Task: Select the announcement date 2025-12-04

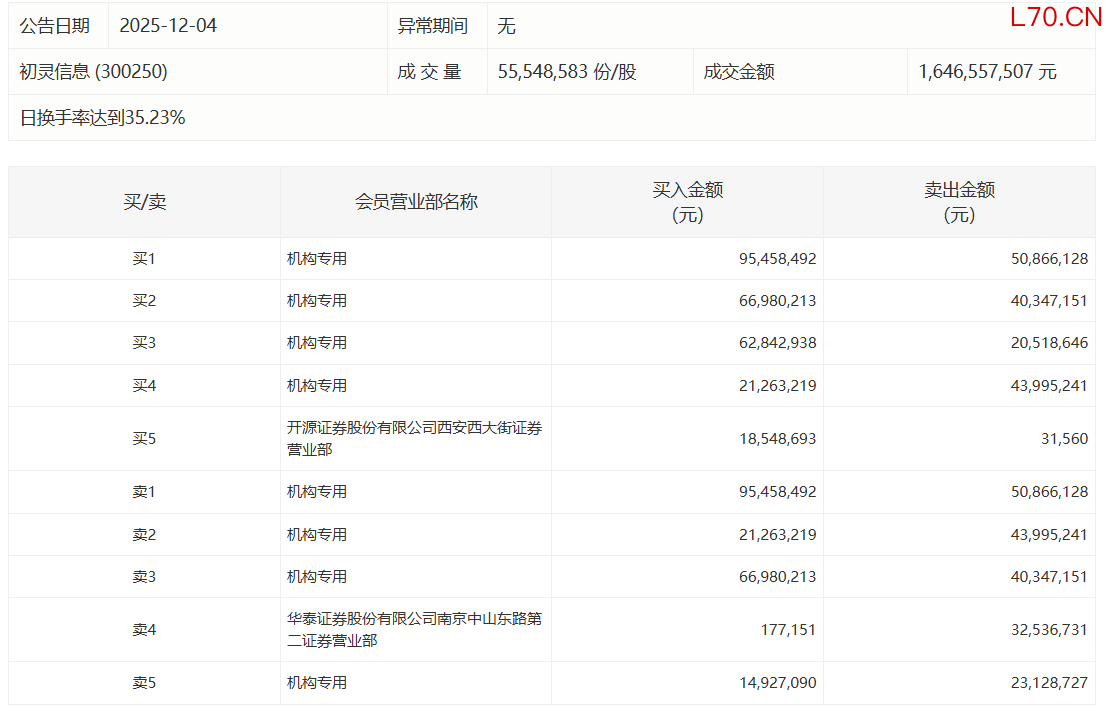Action: point(168,26)
